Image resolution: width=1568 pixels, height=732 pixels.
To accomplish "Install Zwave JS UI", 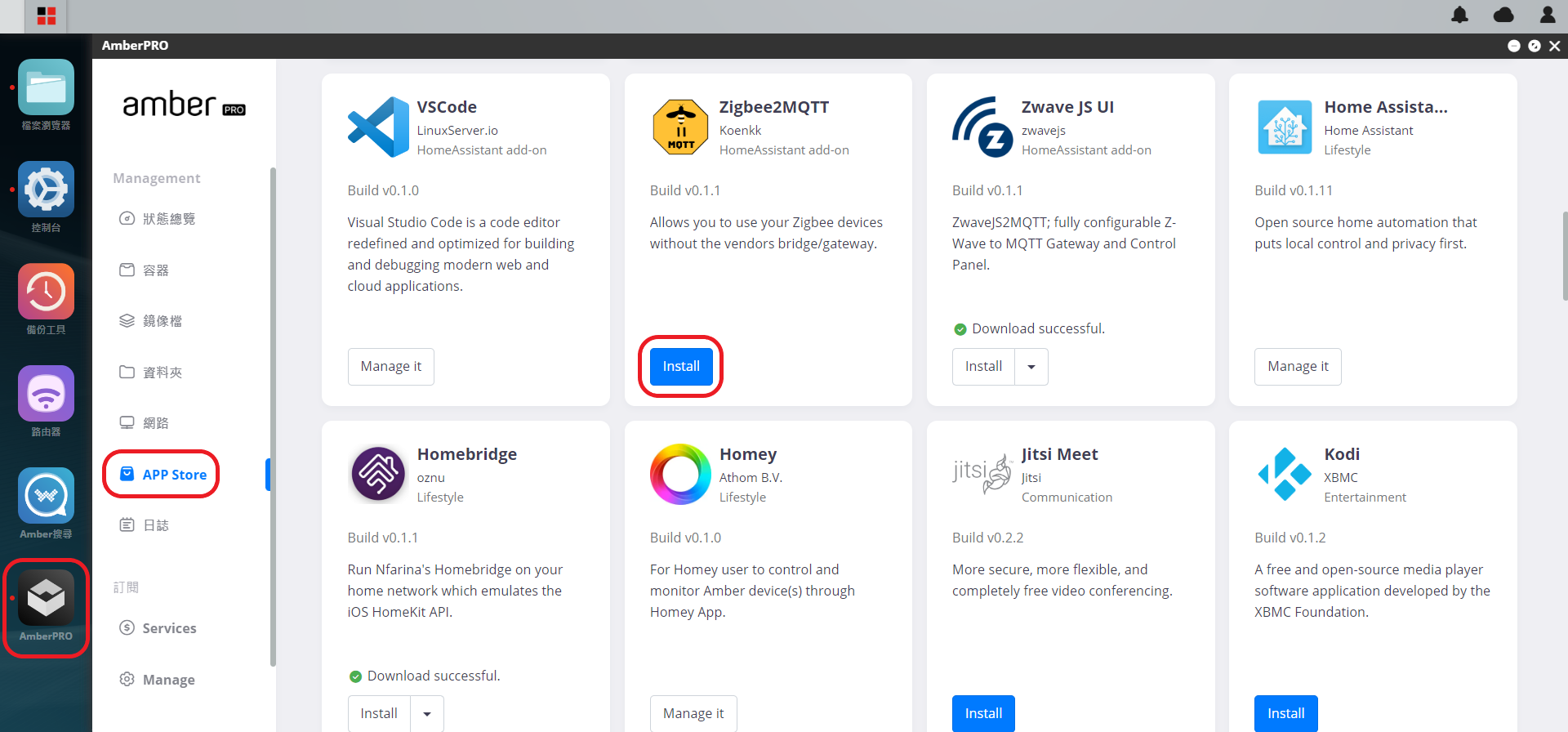I will tap(983, 367).
